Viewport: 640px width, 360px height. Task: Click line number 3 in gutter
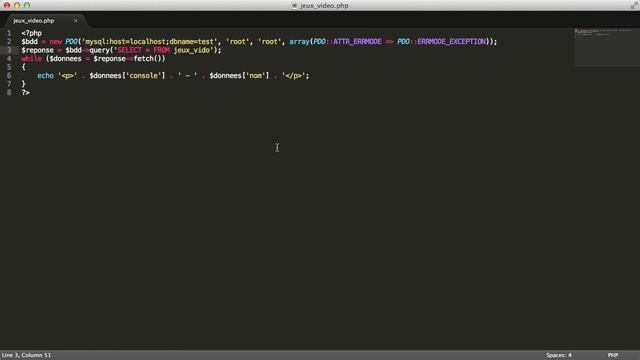(x=9, y=50)
